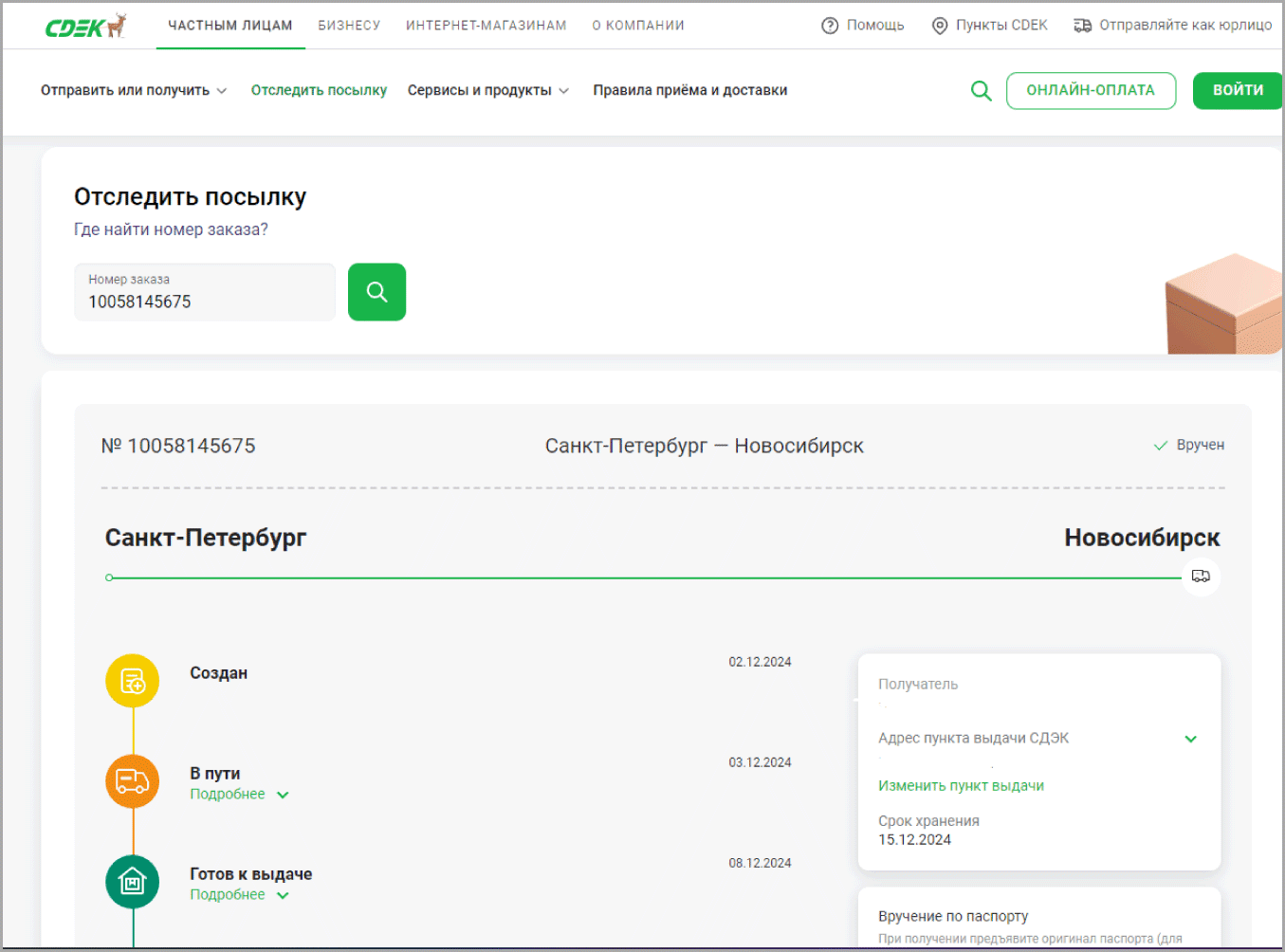
Task: Open Где найти номер заказа? link
Action: (171, 229)
